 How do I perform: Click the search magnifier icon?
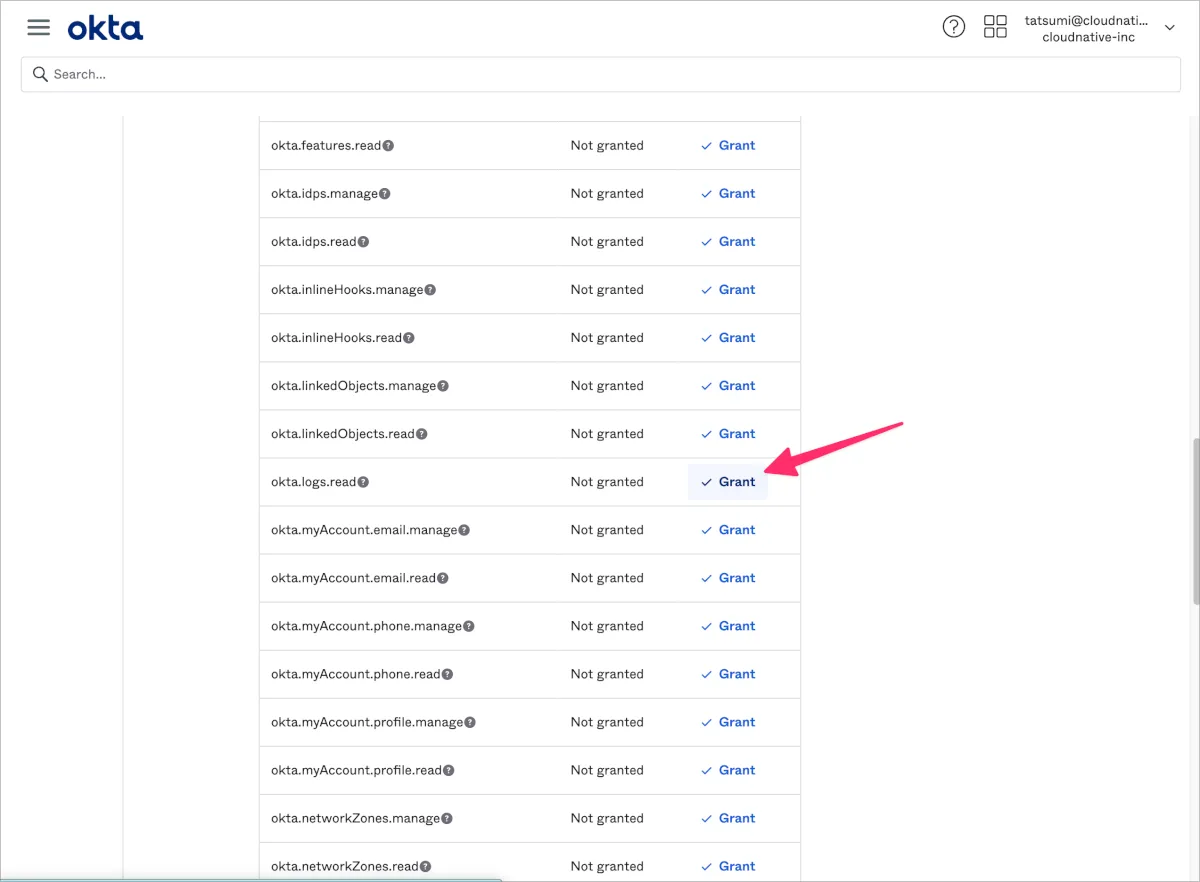tap(40, 74)
